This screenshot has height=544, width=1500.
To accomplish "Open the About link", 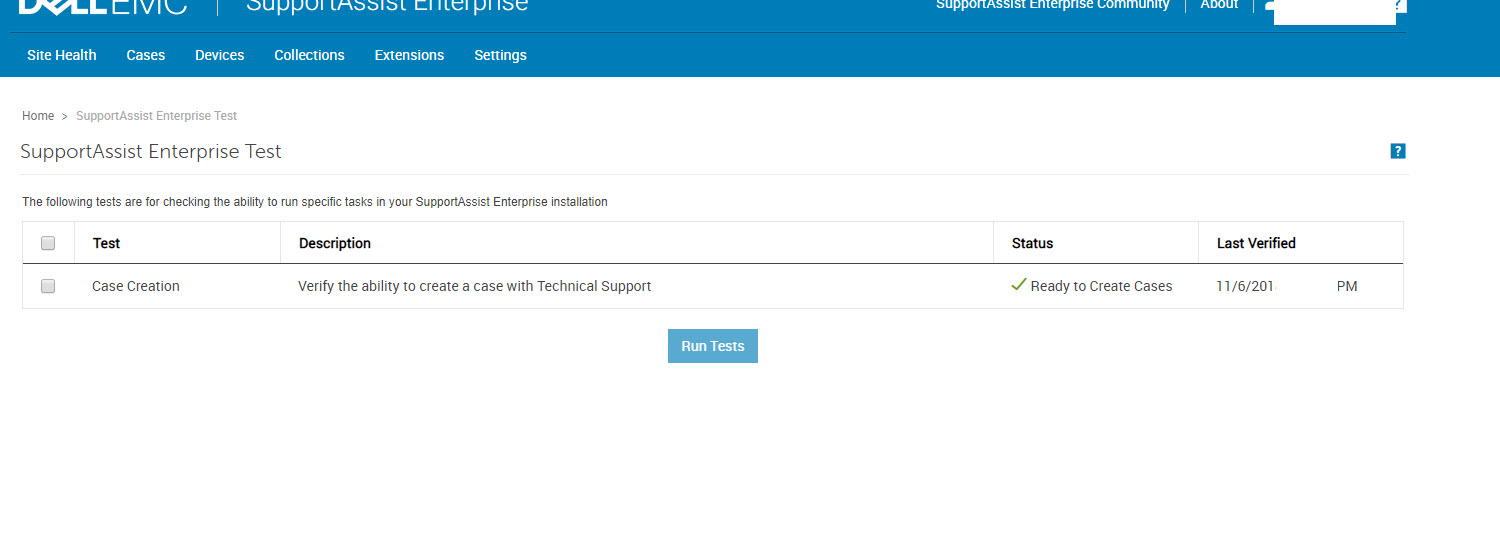I will [x=1219, y=5].
